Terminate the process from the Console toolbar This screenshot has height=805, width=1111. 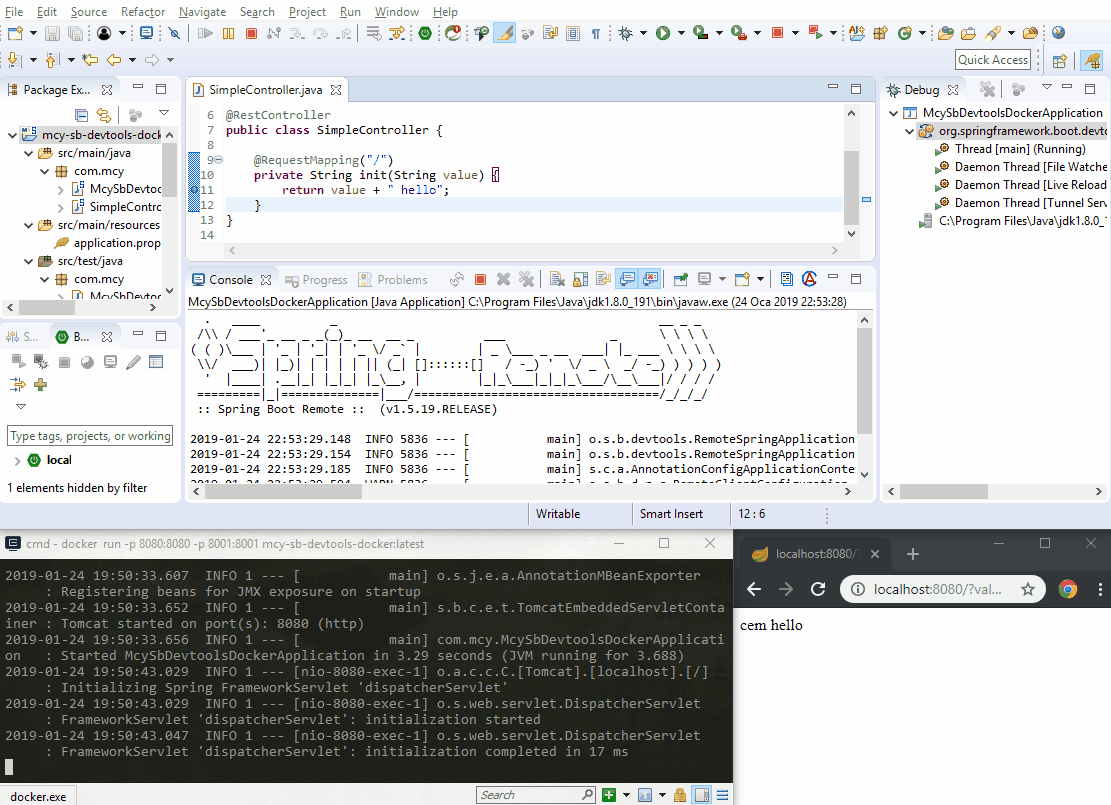(x=480, y=279)
